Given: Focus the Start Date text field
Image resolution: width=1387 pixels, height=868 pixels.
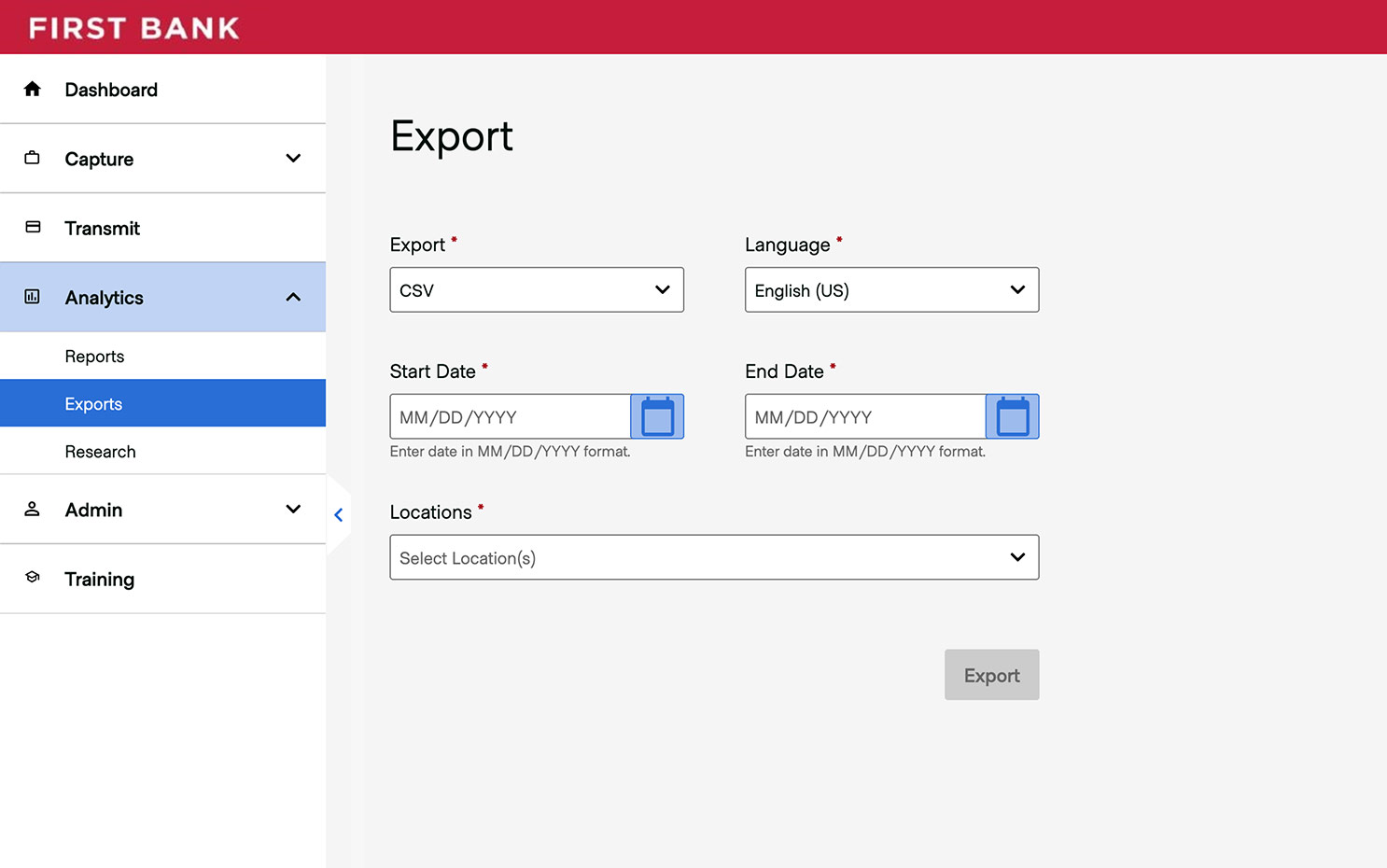Looking at the screenshot, I should 511,416.
